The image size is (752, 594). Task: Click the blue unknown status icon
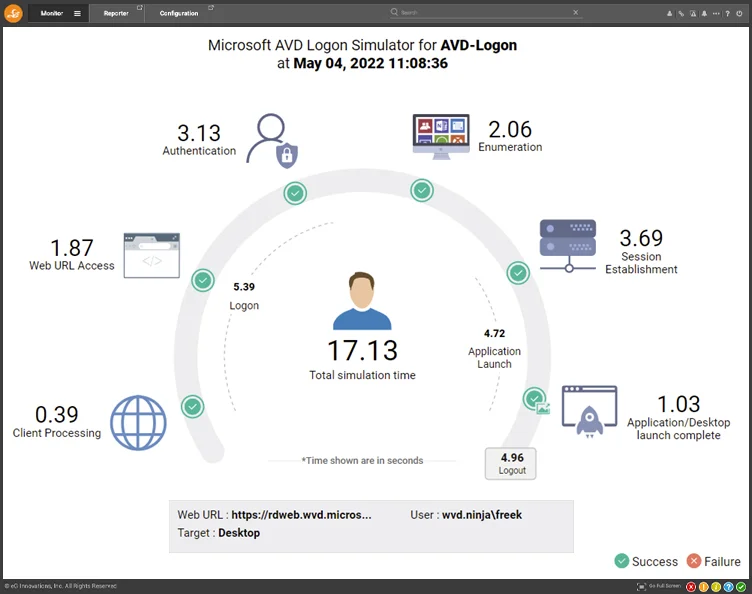tap(728, 587)
